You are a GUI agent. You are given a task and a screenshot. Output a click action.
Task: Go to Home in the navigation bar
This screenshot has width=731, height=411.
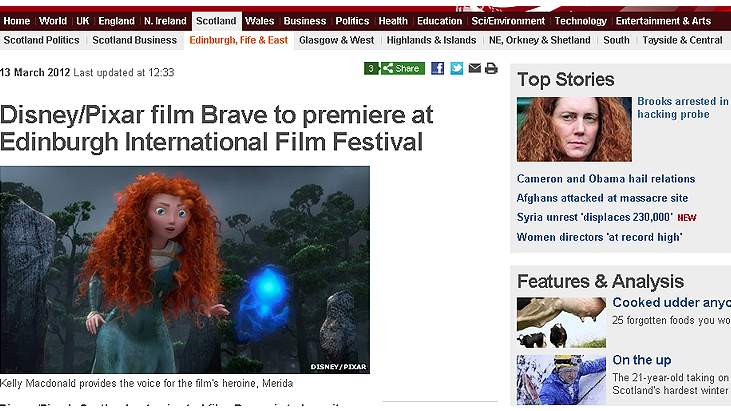[x=17, y=21]
